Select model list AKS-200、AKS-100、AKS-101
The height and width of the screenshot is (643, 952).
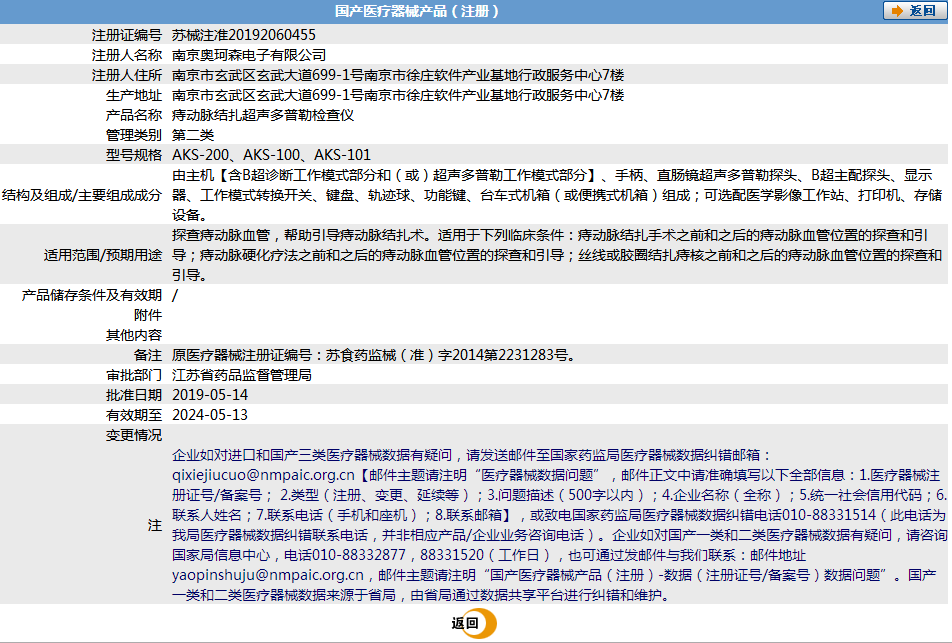[271, 155]
